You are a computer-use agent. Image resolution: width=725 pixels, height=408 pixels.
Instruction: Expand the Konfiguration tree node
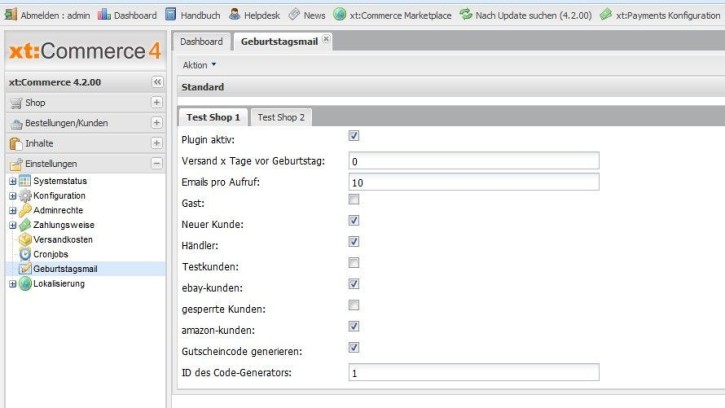[12, 196]
